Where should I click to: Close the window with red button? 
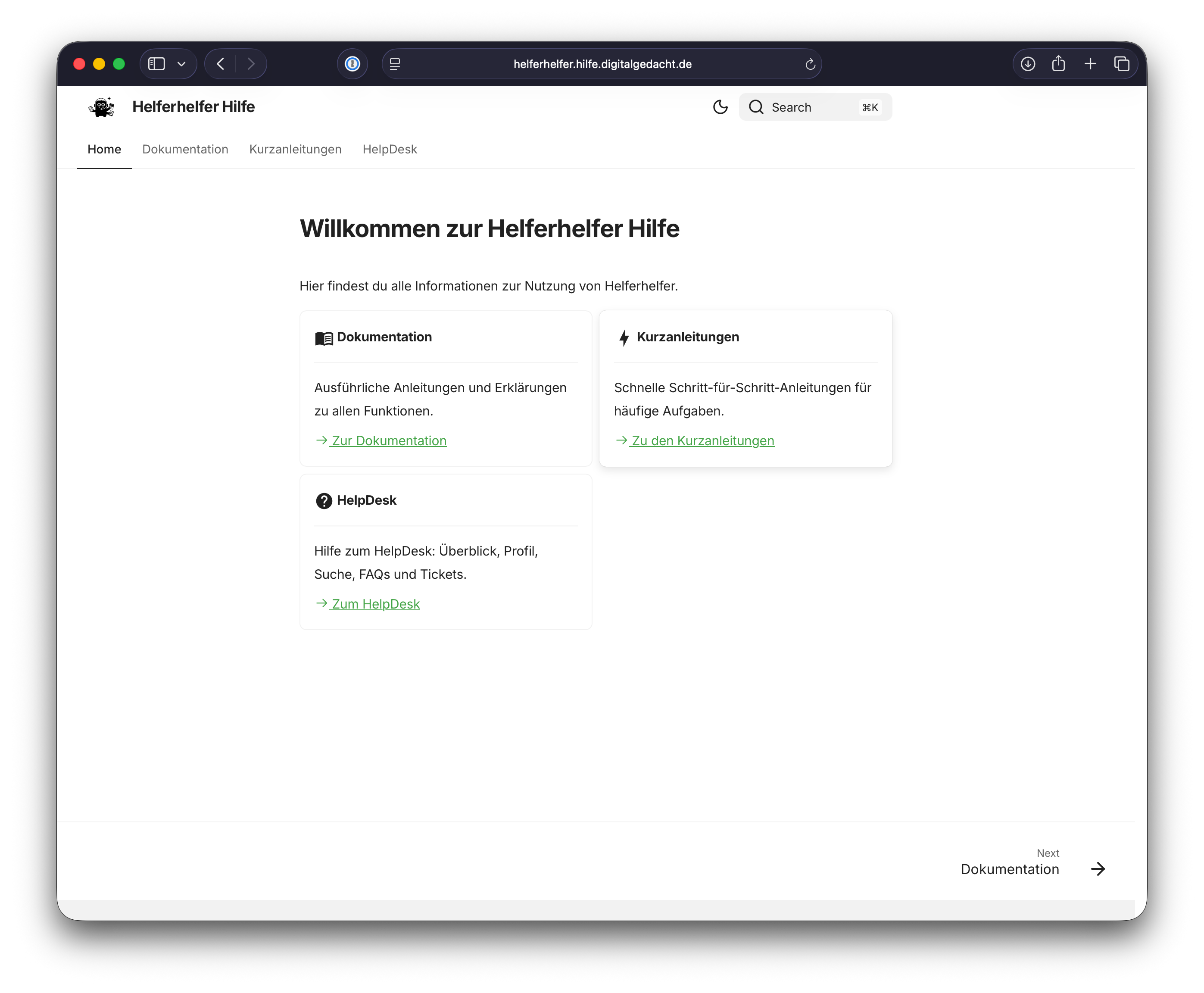tap(79, 63)
